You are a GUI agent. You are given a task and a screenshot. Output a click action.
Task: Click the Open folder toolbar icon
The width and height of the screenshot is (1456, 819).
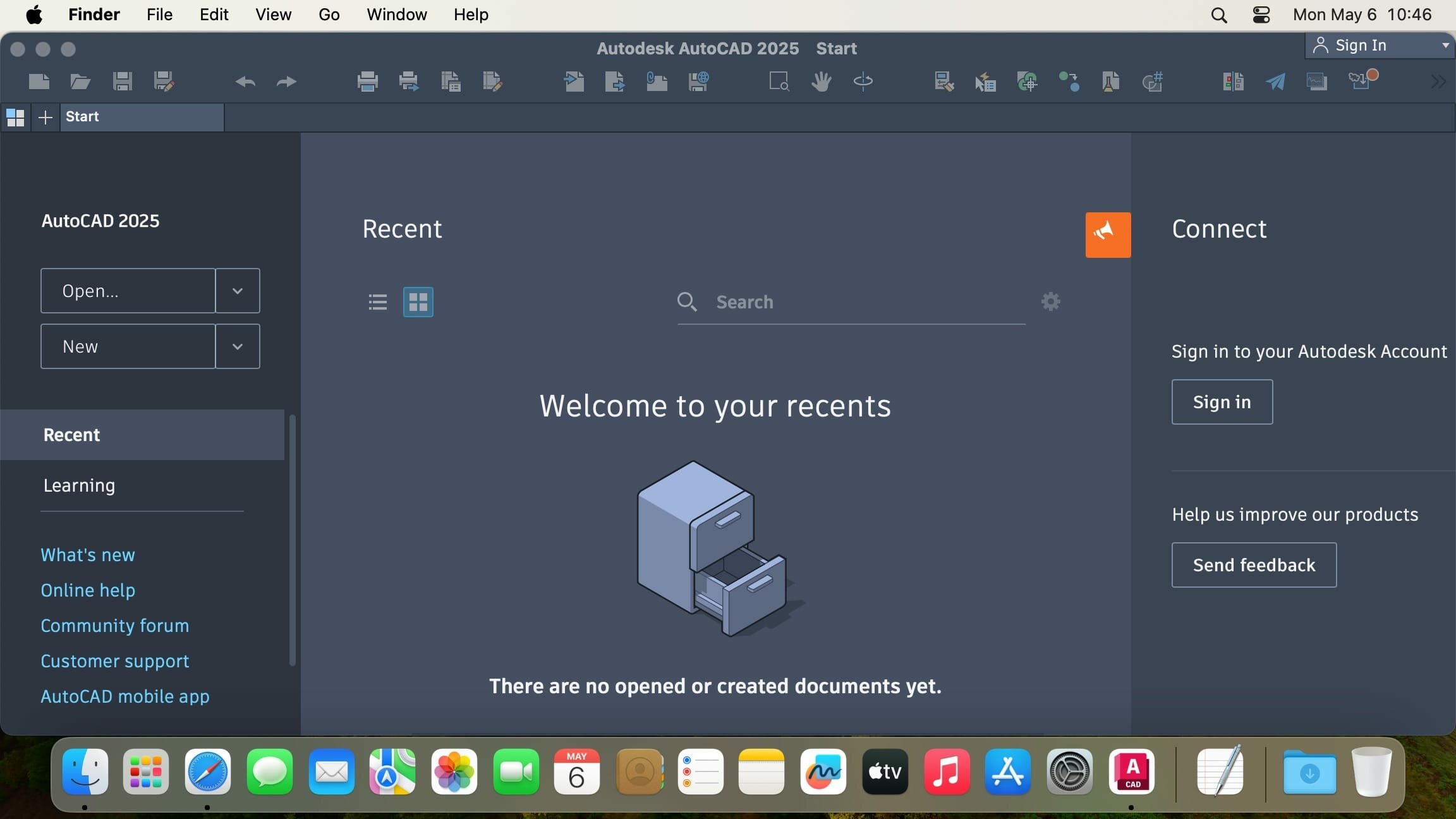[80, 82]
